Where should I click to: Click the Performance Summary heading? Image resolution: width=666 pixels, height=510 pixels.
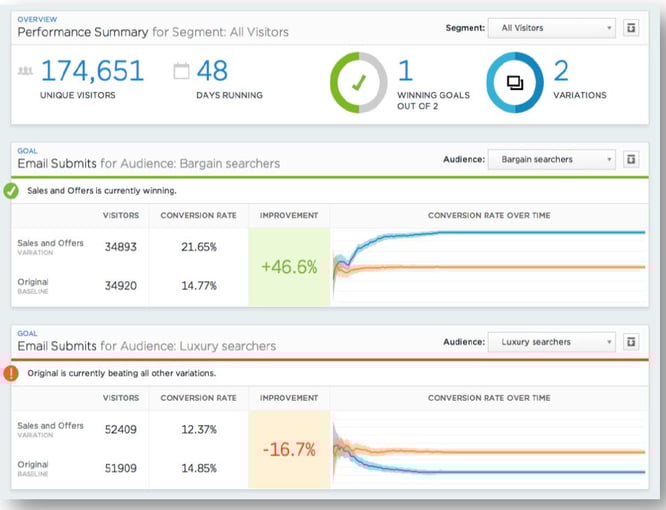click(x=153, y=32)
